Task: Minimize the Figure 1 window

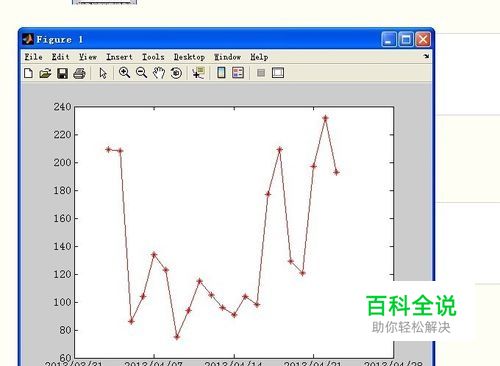Action: pos(389,40)
